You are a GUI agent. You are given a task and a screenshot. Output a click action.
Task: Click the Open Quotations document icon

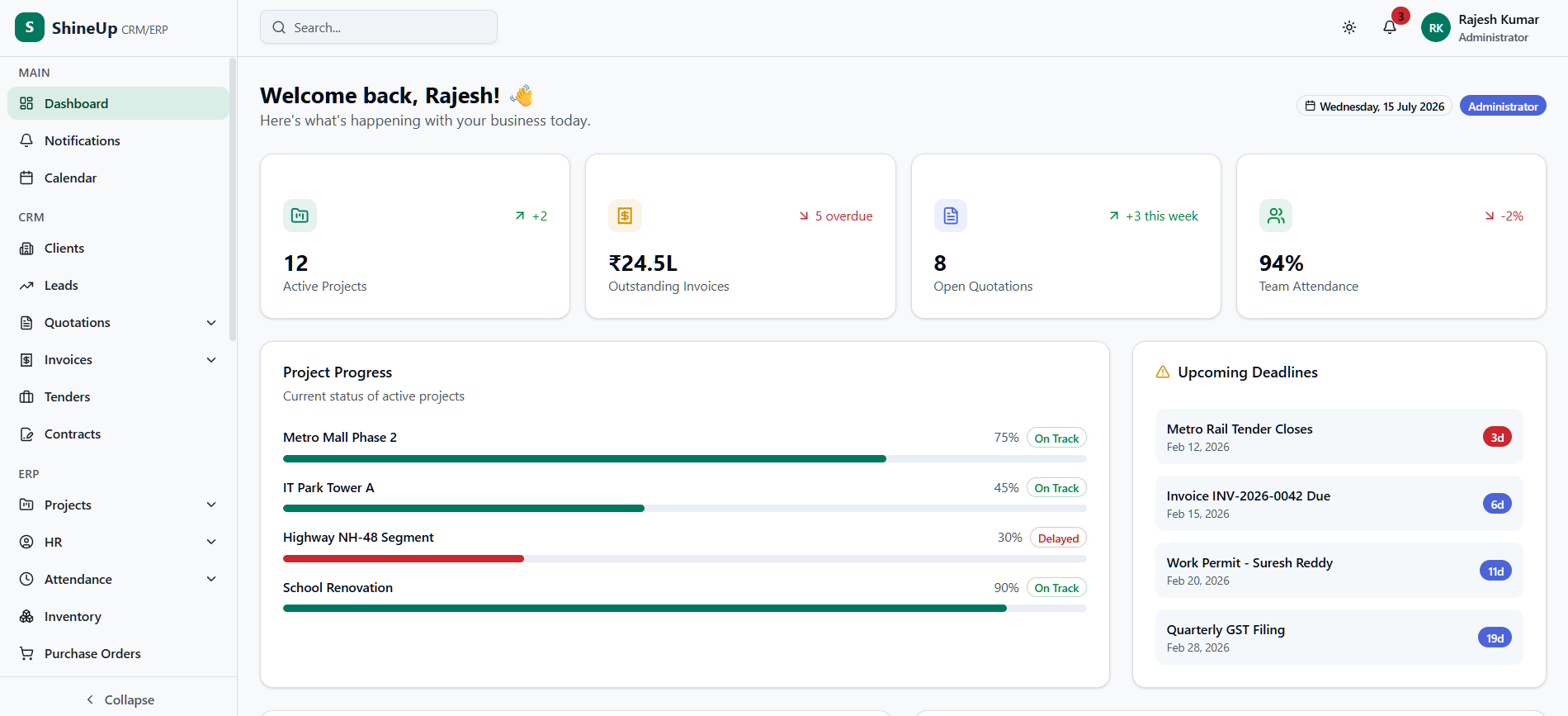coord(951,216)
